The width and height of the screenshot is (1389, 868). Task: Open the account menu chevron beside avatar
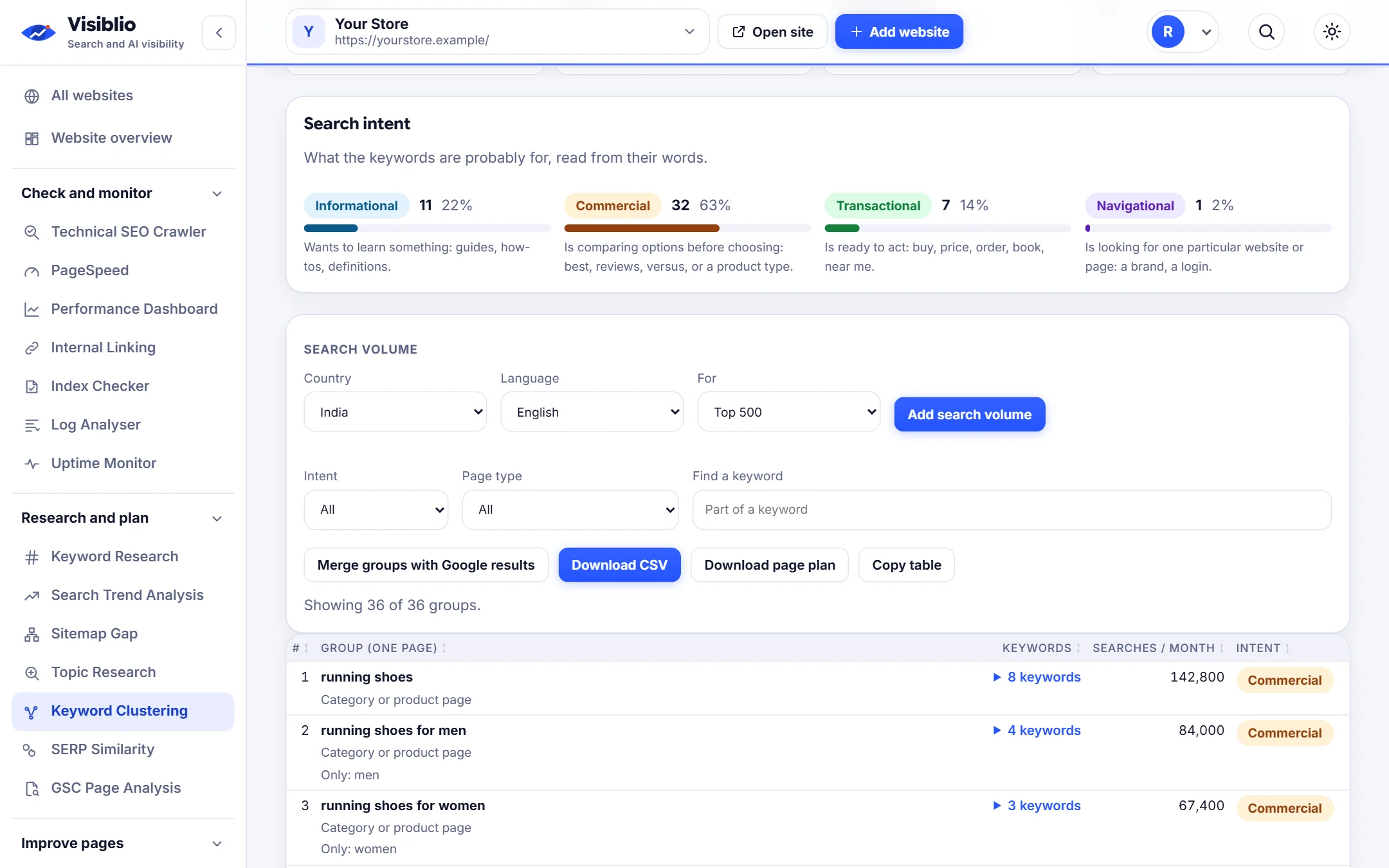tap(1206, 32)
